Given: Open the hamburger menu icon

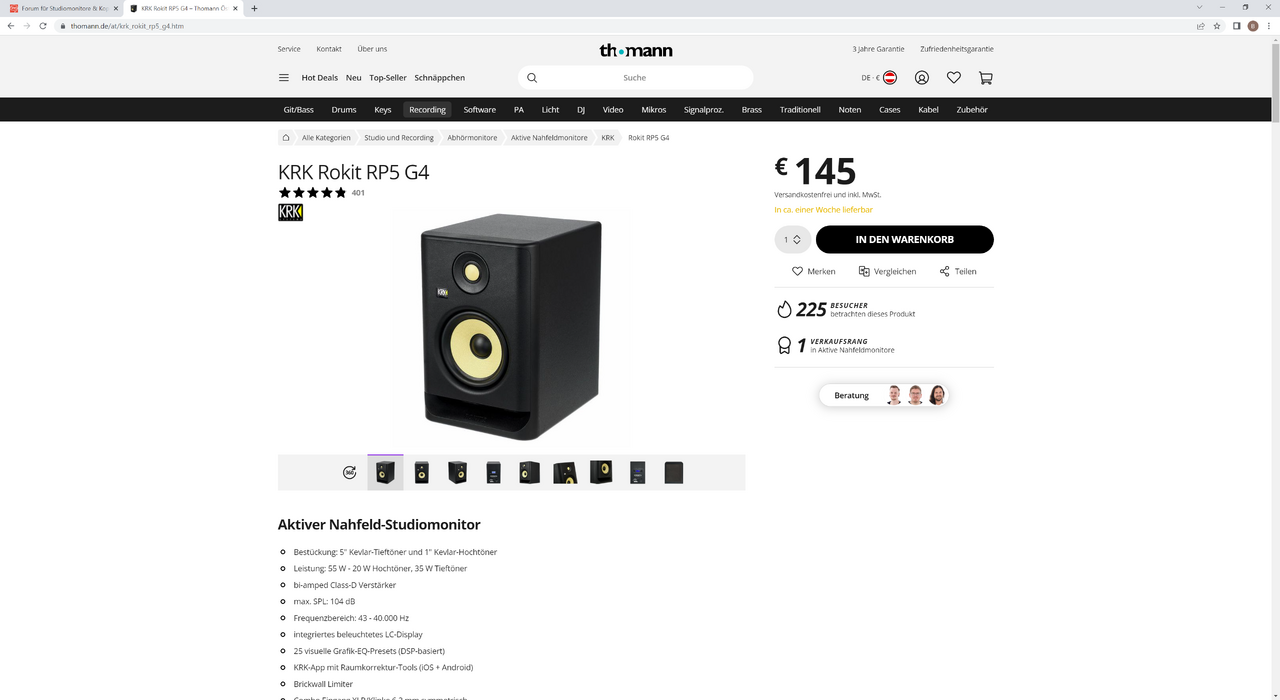Looking at the screenshot, I should 284,78.
